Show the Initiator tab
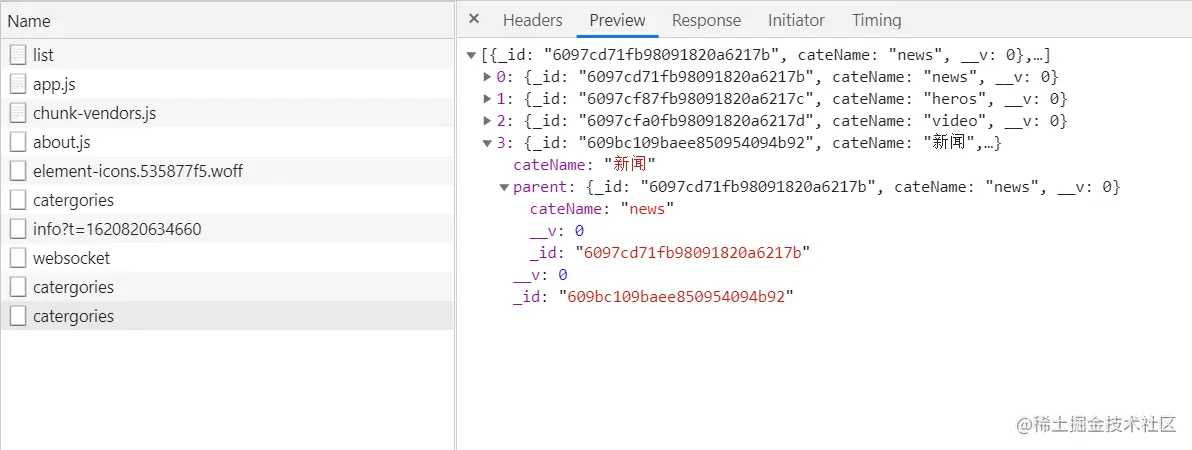 [796, 21]
